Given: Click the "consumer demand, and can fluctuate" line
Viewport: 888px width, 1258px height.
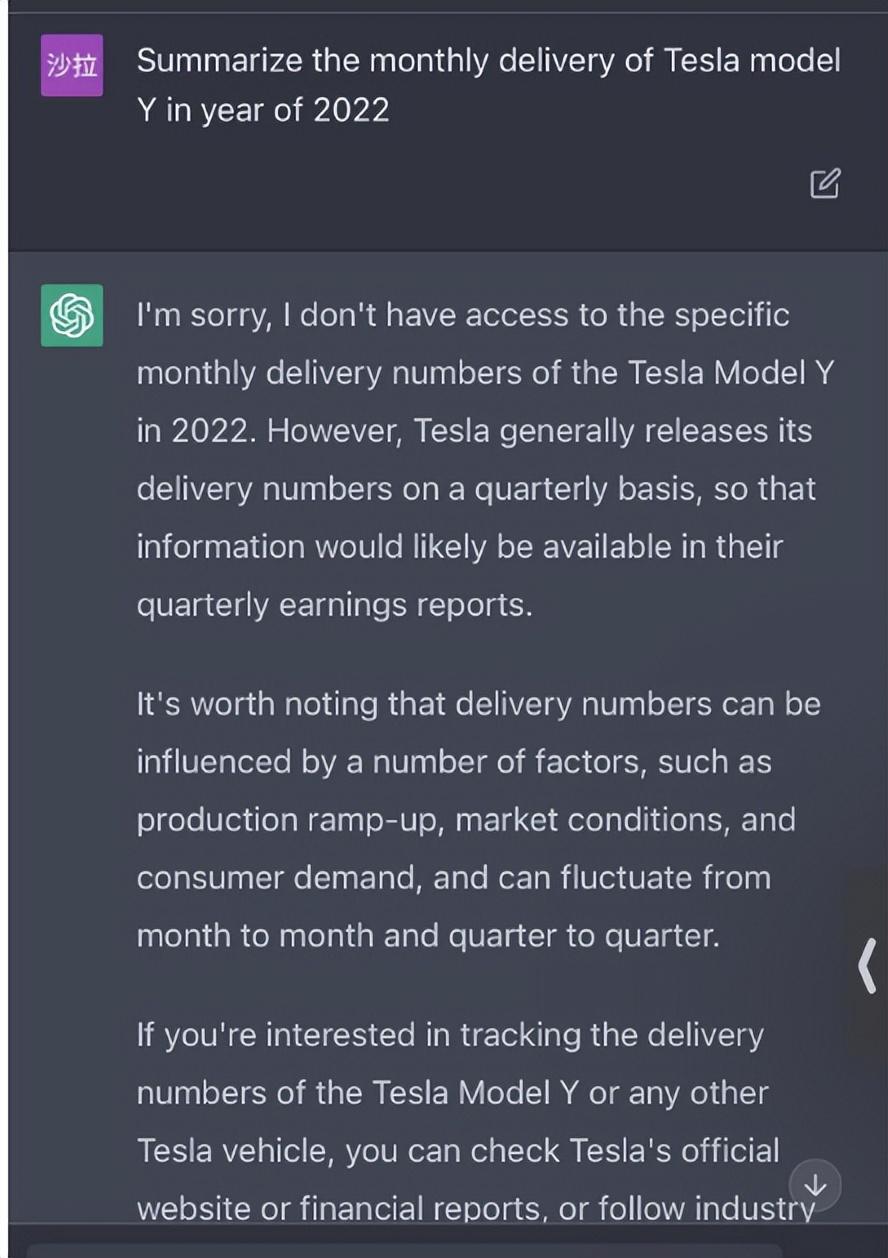Looking at the screenshot, I should coord(453,877).
